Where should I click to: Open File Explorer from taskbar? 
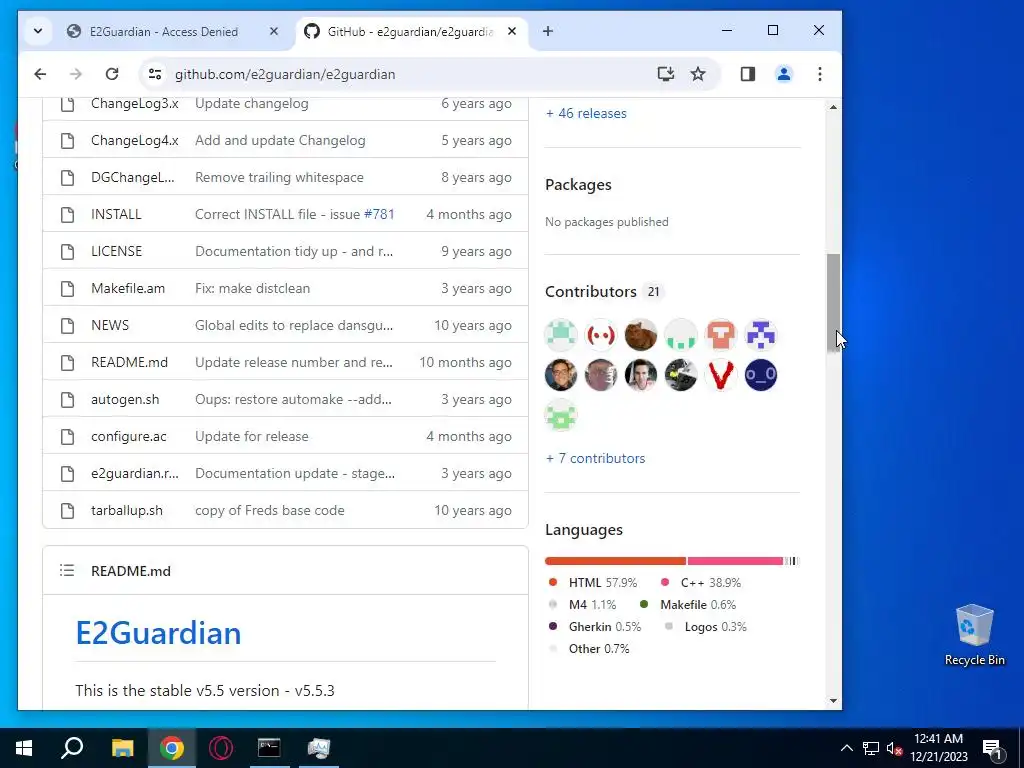point(122,748)
